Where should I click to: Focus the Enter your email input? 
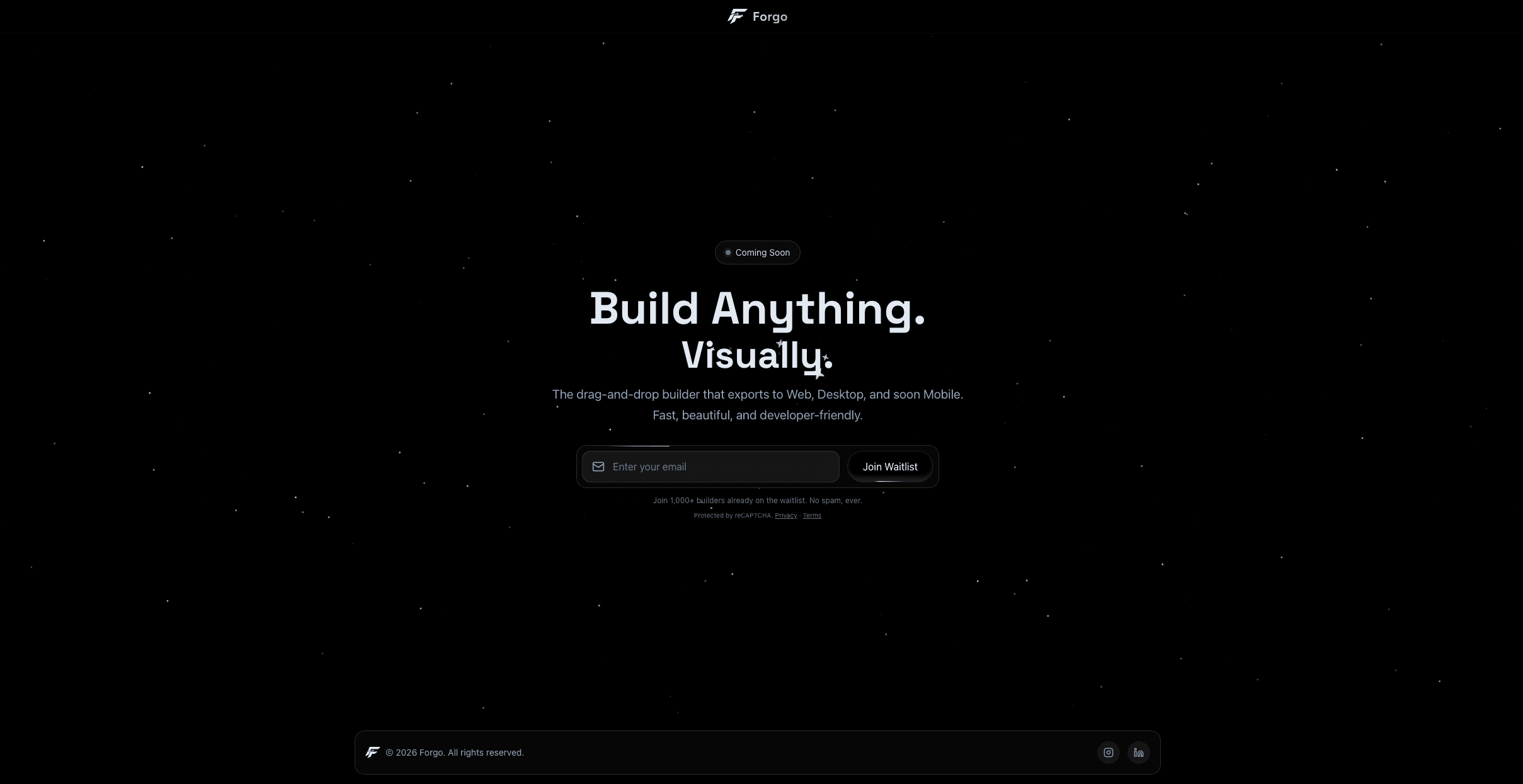[x=718, y=467]
